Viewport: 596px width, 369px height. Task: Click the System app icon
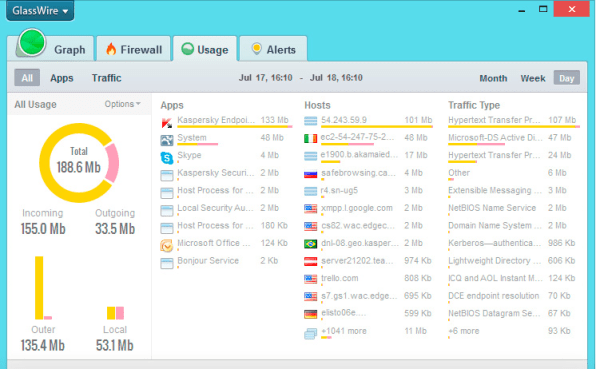tap(166, 140)
